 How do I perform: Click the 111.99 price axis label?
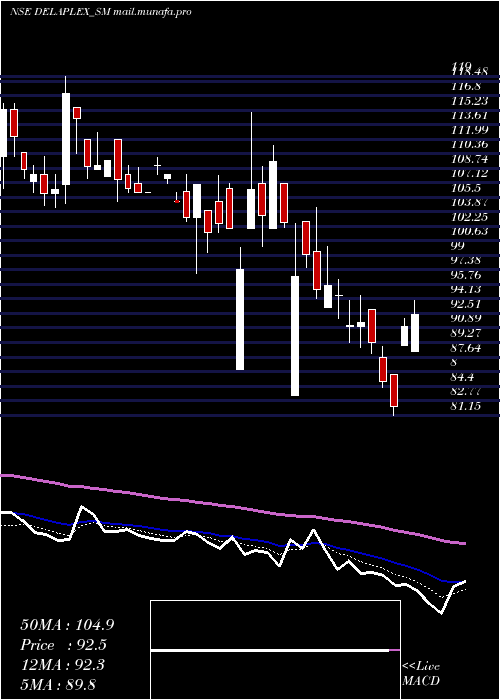[470, 129]
